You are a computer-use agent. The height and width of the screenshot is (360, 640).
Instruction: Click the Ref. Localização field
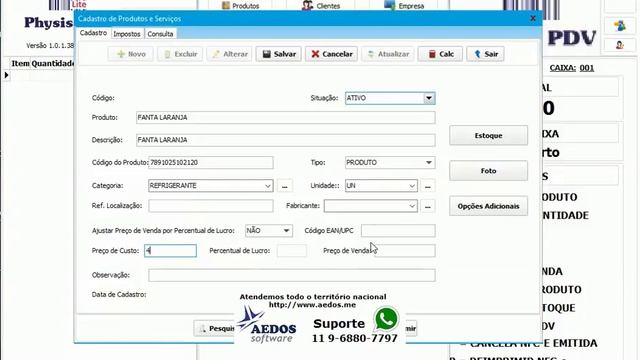[x=211, y=206]
